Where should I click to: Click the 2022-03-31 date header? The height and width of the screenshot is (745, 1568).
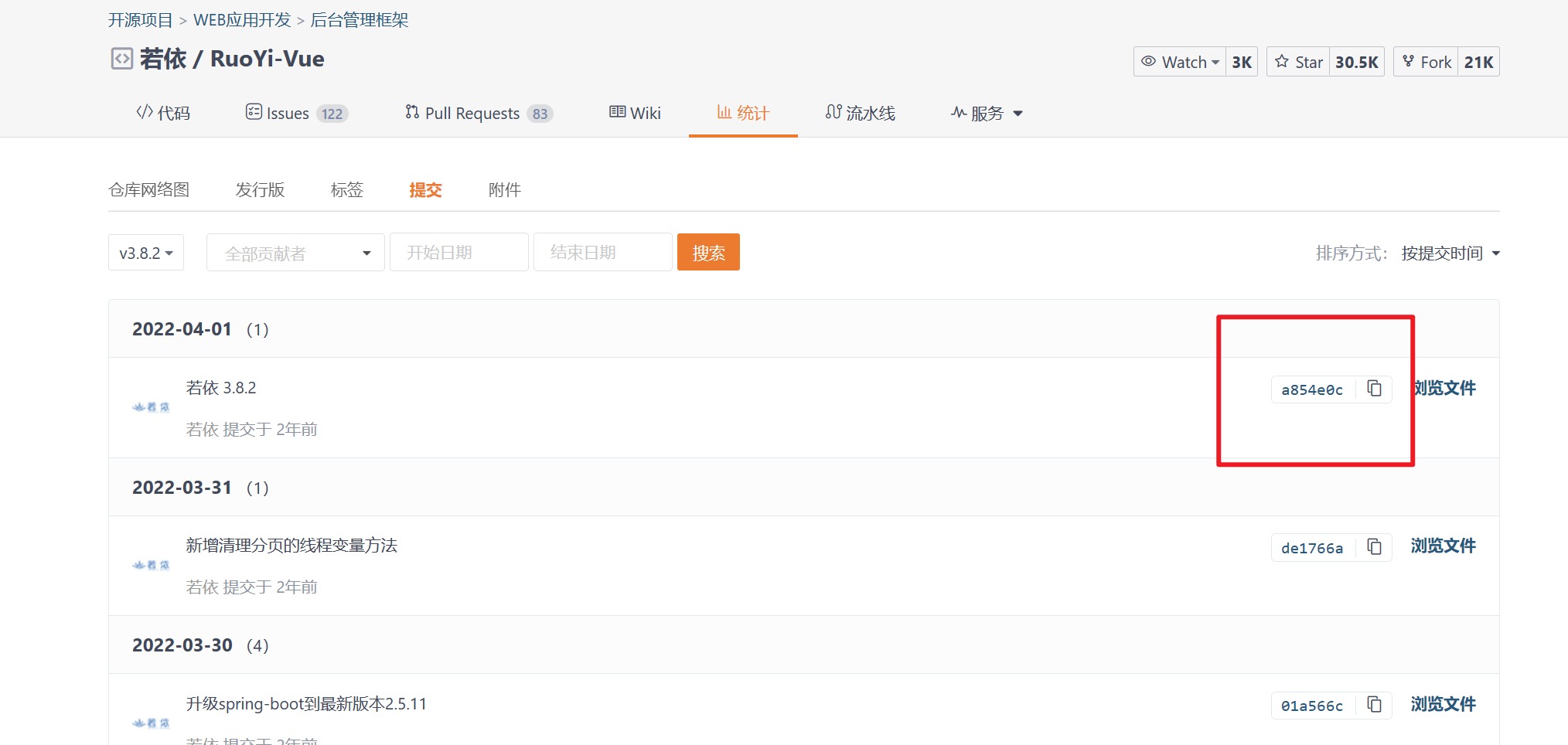[182, 488]
